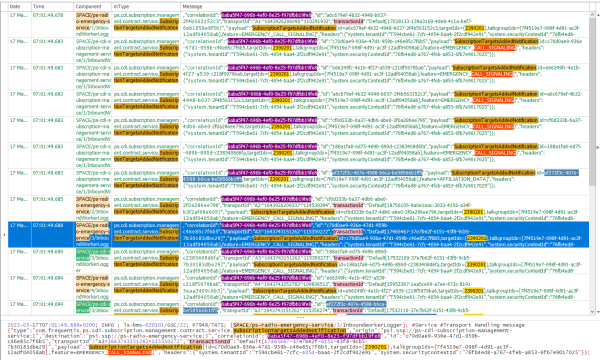The image size is (600, 360).
Task: Select the log row at 07:01:49.685
Action: [x=298, y=208]
